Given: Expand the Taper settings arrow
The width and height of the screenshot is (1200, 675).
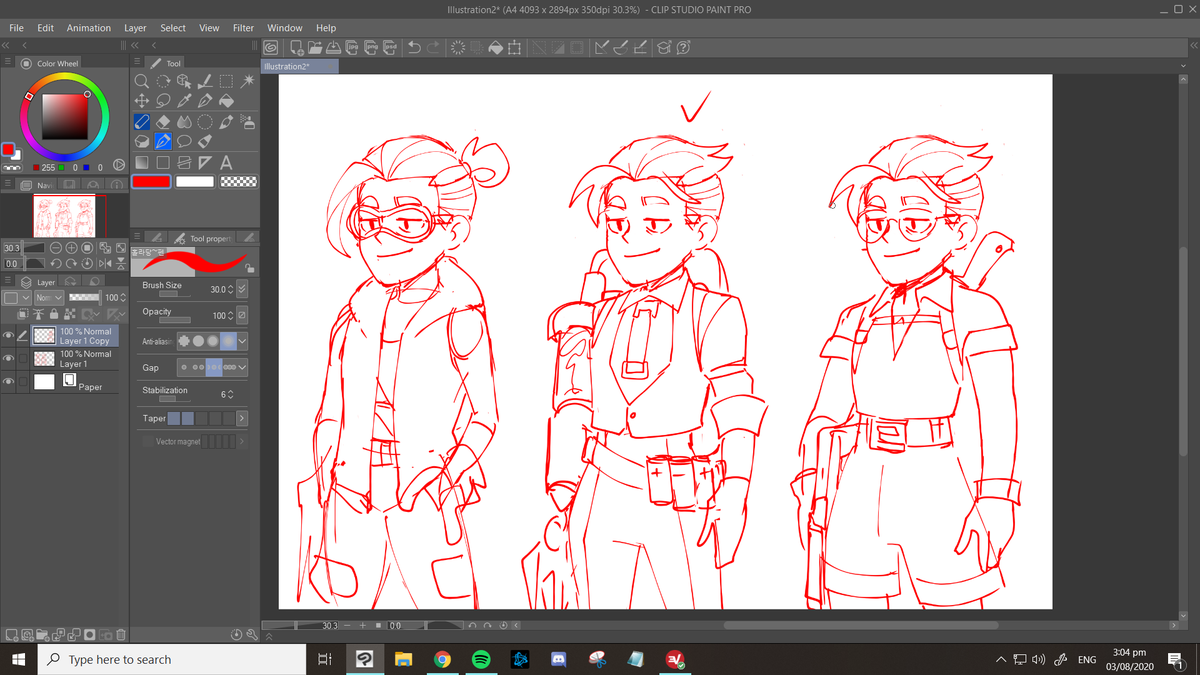Looking at the screenshot, I should (x=242, y=418).
